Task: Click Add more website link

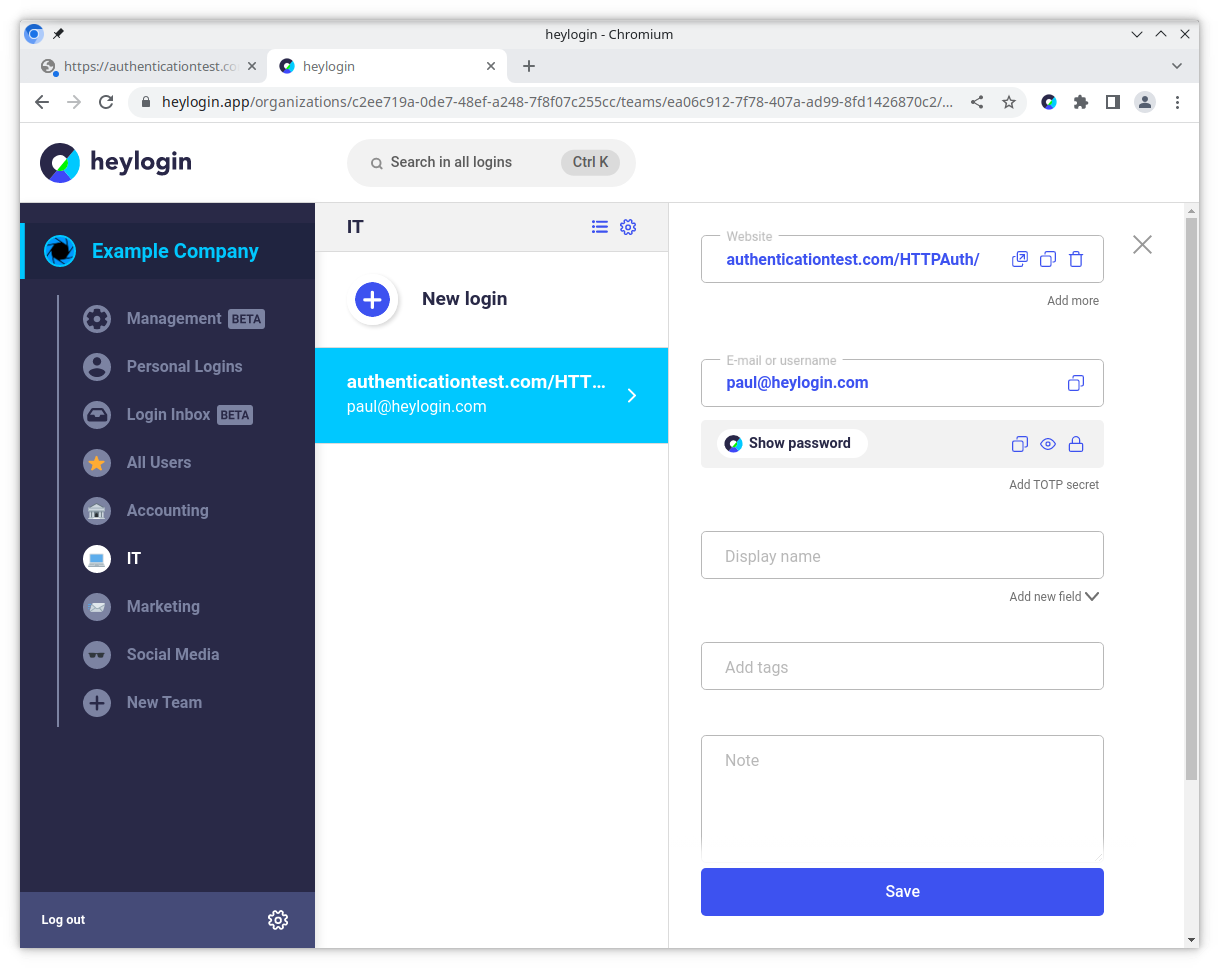Action: (1073, 301)
